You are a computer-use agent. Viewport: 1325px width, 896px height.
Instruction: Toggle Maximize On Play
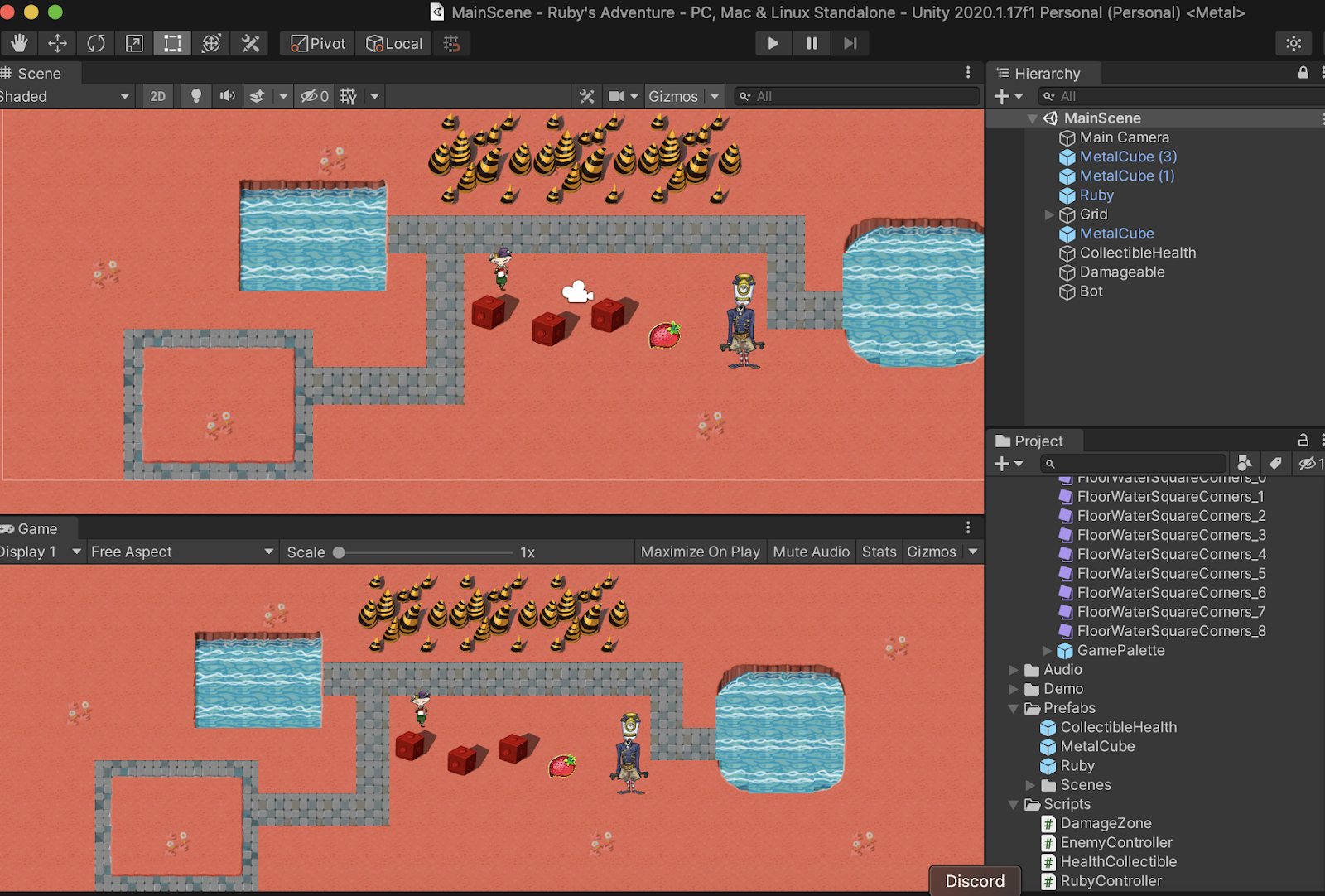tap(700, 552)
